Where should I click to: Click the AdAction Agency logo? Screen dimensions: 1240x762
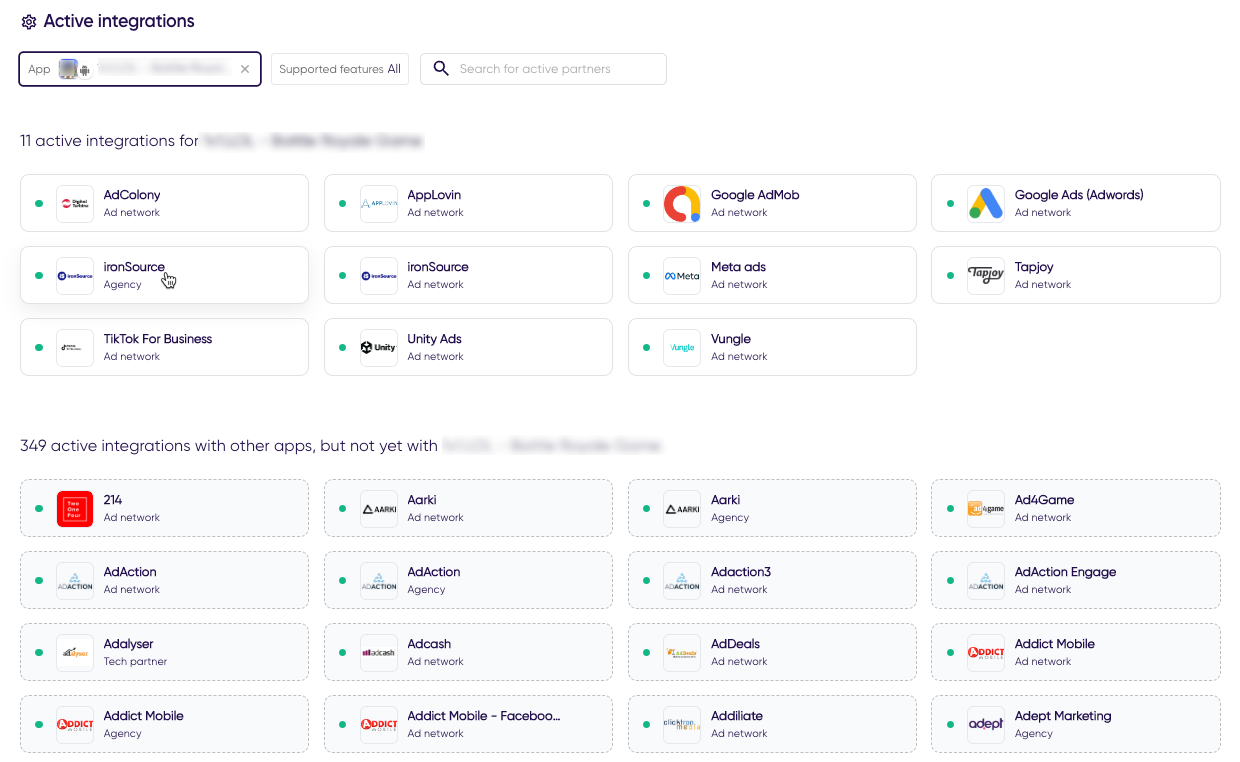click(379, 580)
